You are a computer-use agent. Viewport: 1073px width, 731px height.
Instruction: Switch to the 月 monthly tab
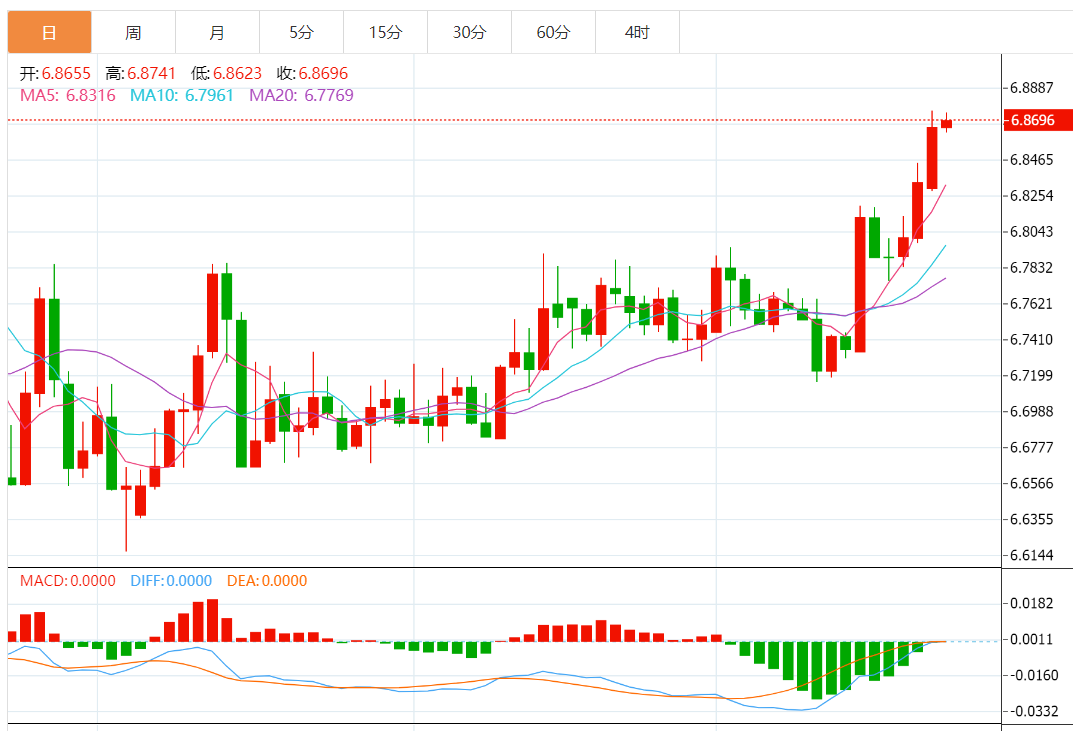click(217, 32)
